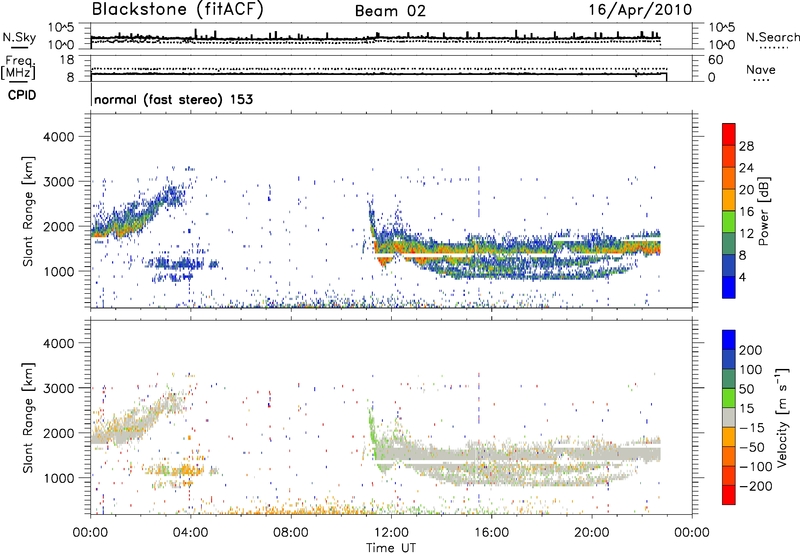Click the solid line sample under N.Sky label
Image resolution: width=800 pixels, height=554 pixels.
[x=19, y=47]
